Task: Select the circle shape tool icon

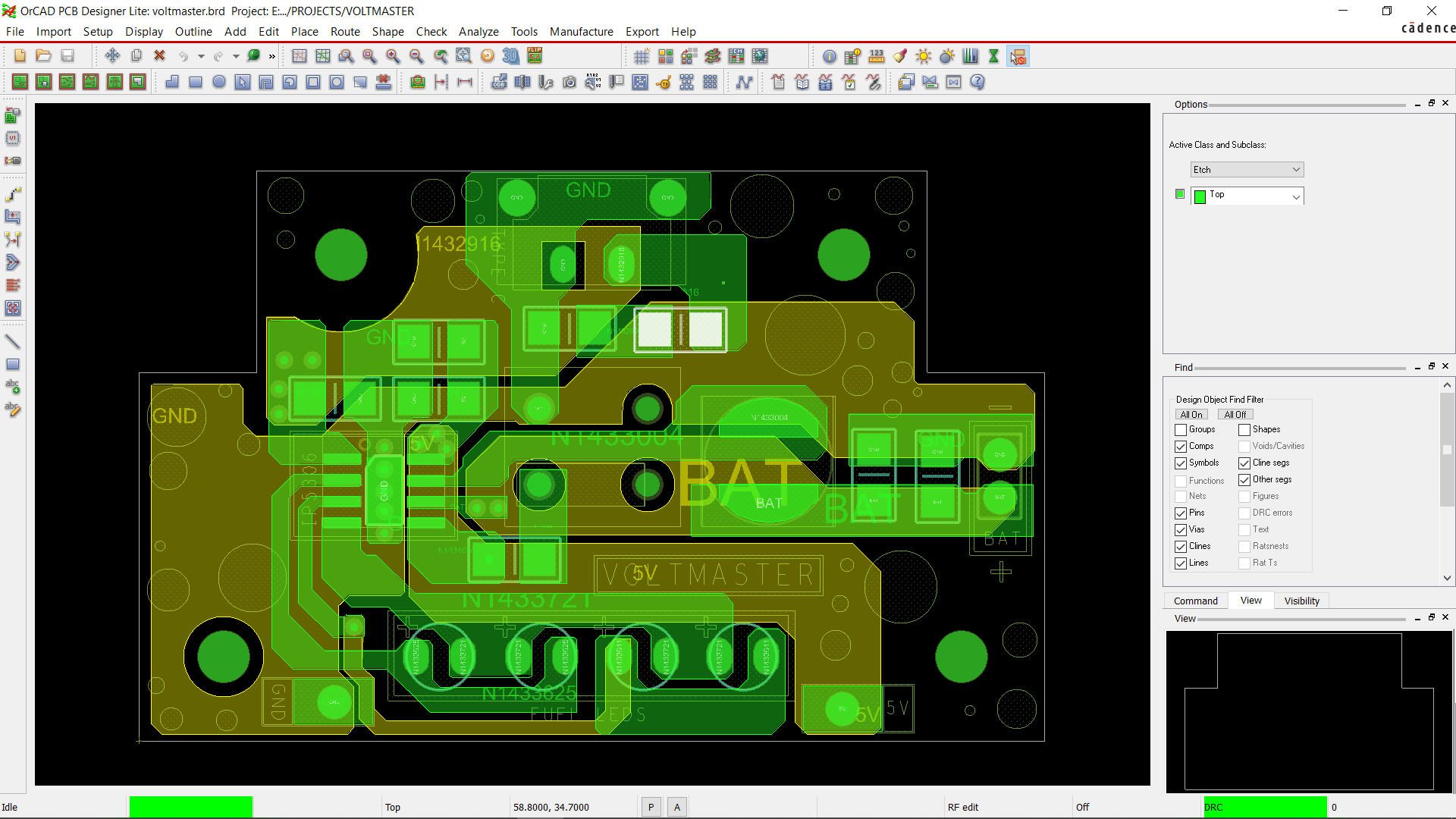Action: coord(219,82)
